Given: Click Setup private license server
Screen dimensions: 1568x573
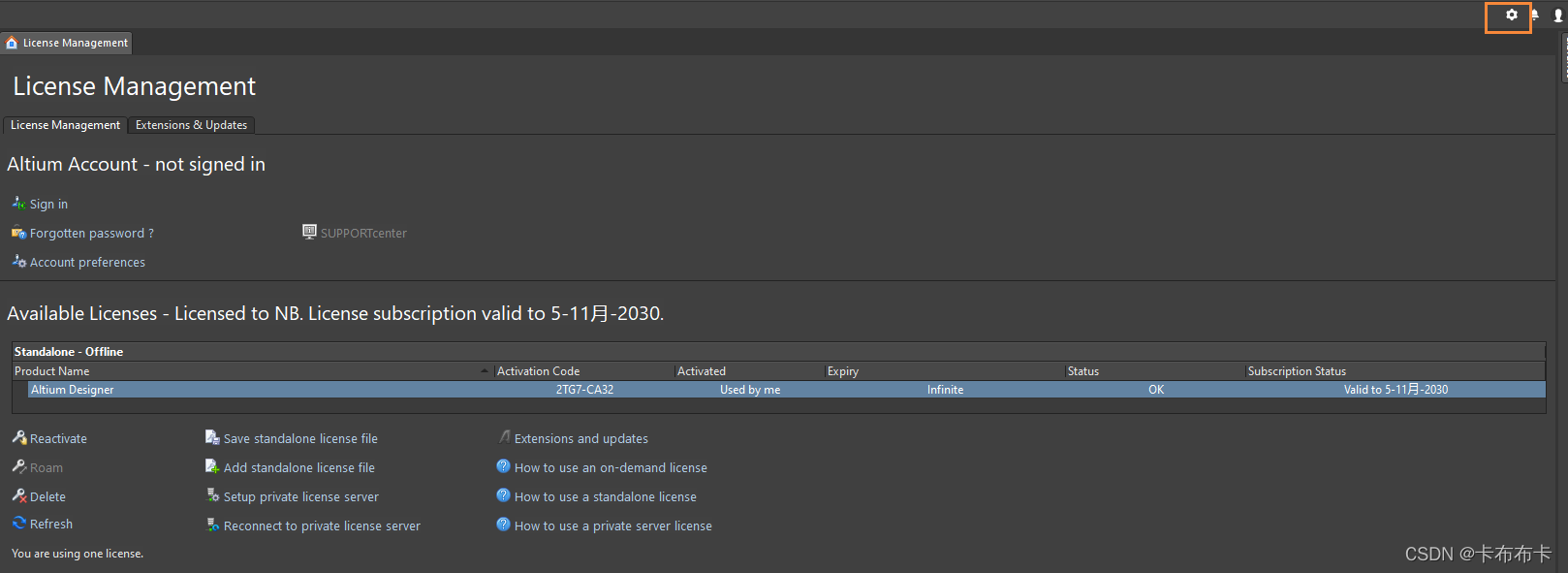Looking at the screenshot, I should [300, 497].
